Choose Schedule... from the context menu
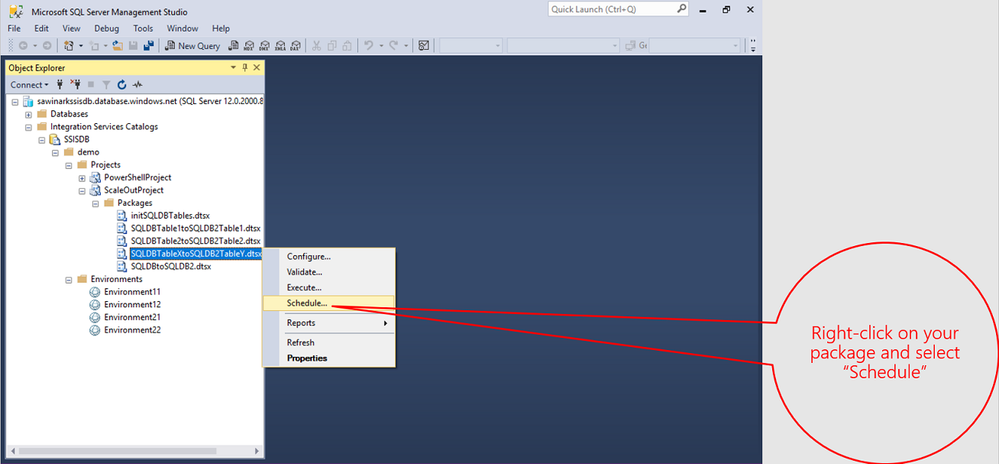Viewport: 999px width, 464px height. pos(329,303)
